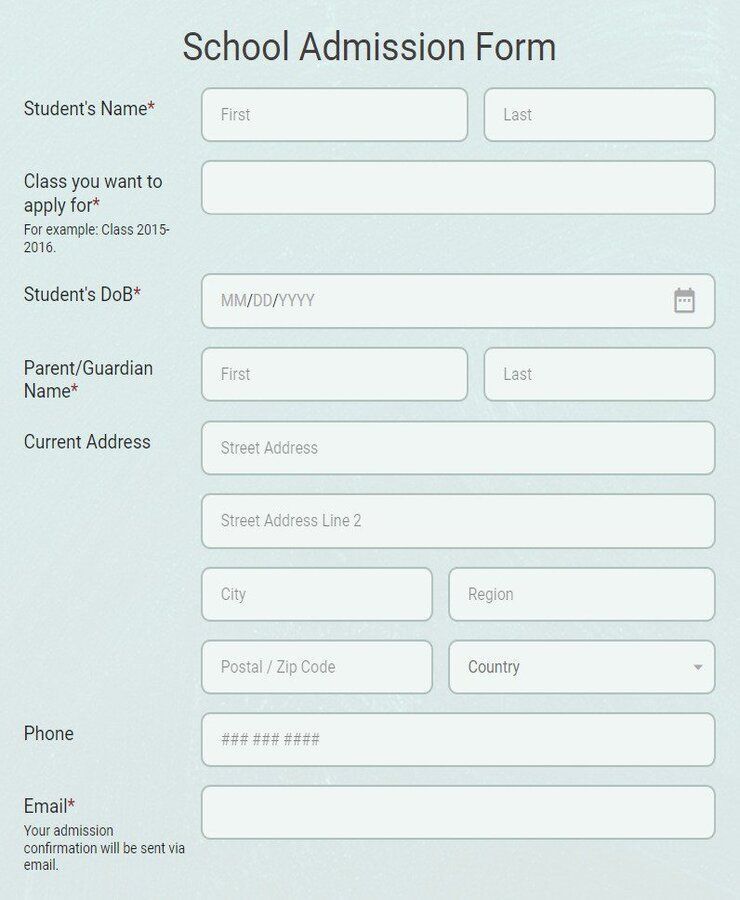
Task: Click the Postal / Zip Code field
Action: [x=316, y=667]
